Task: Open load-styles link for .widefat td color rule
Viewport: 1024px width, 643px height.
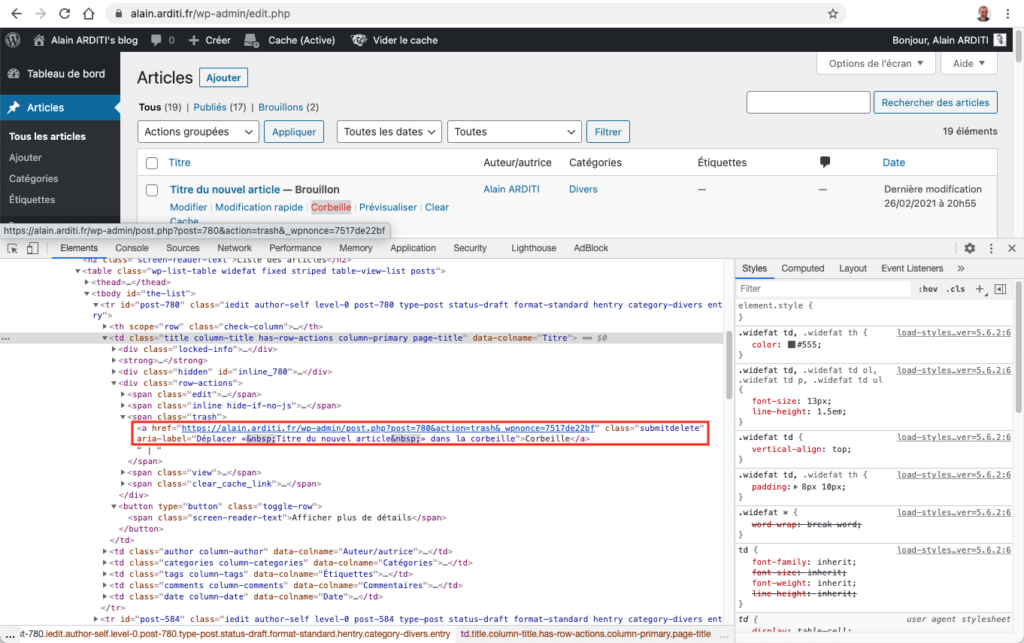Action: pyautogui.click(x=953, y=333)
